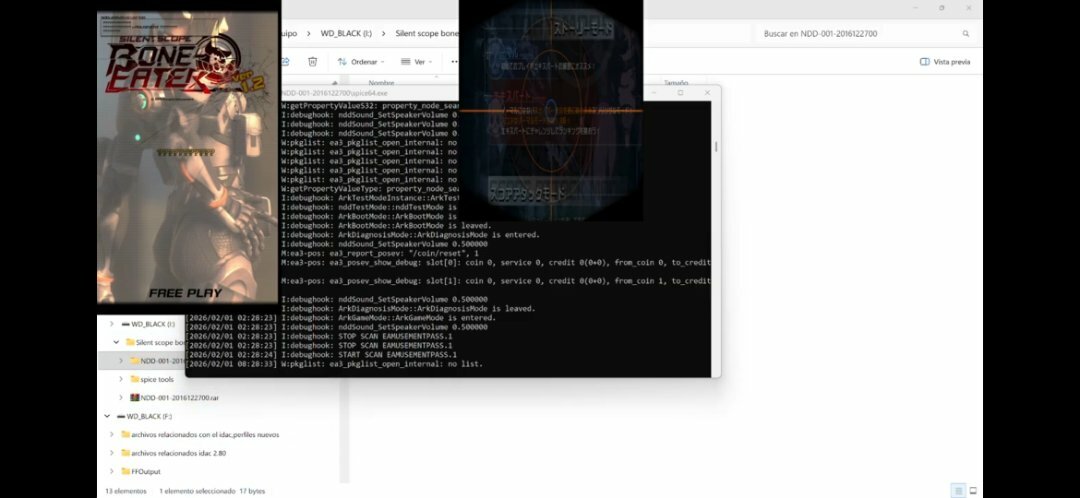This screenshot has width=1080, height=498.
Task: Expand the spice tools folder node
Action: [121, 379]
